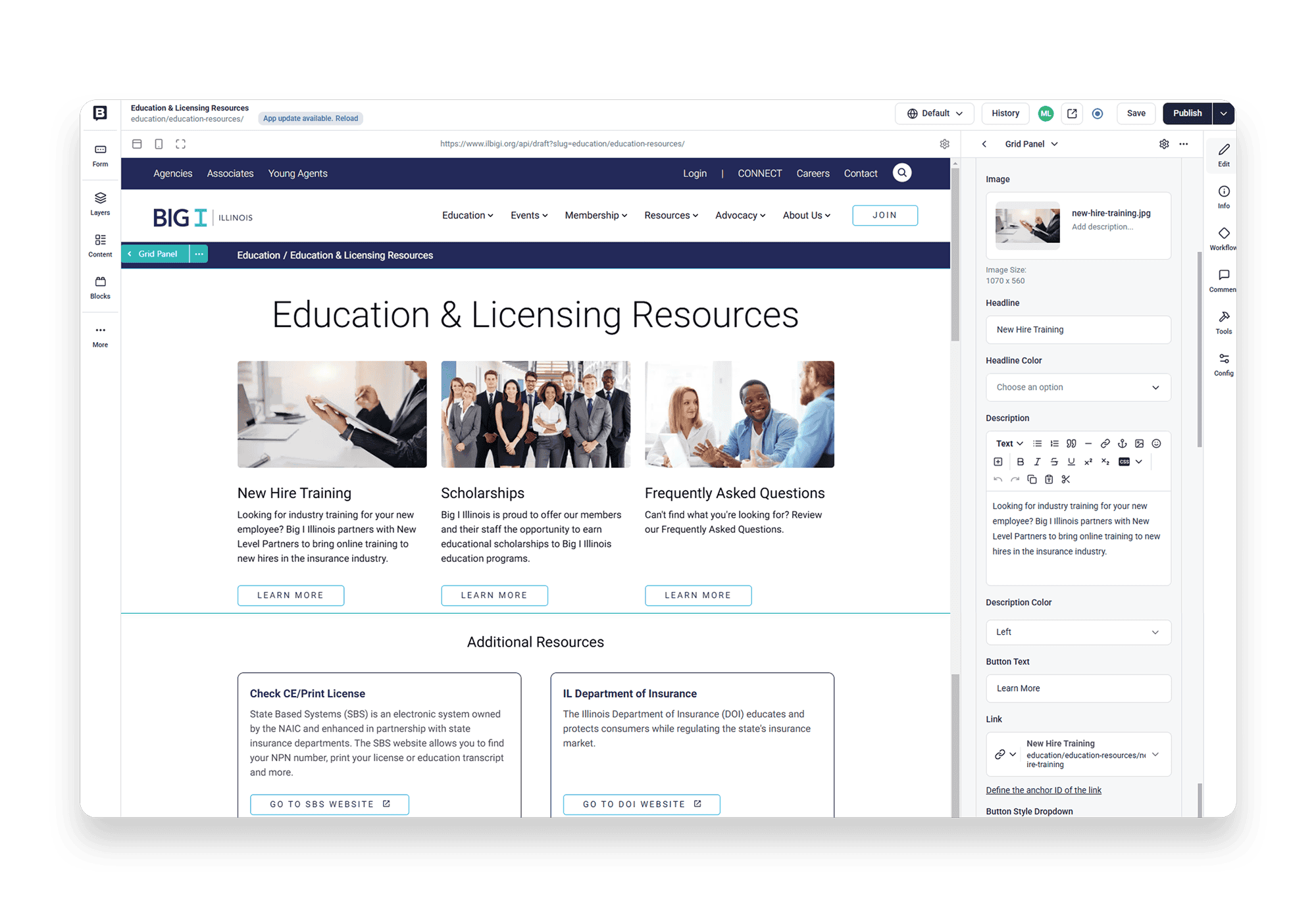Viewport: 1316px width, 917px height.
Task: Expand the Headline Color dropdown
Action: (1076, 388)
